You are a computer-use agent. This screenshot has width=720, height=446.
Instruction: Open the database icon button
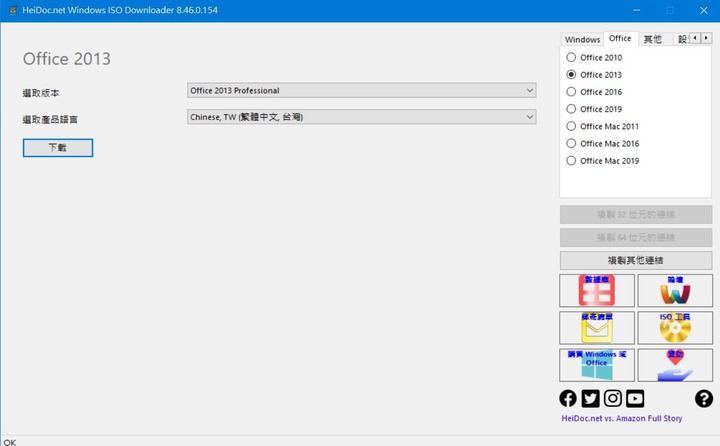point(596,290)
